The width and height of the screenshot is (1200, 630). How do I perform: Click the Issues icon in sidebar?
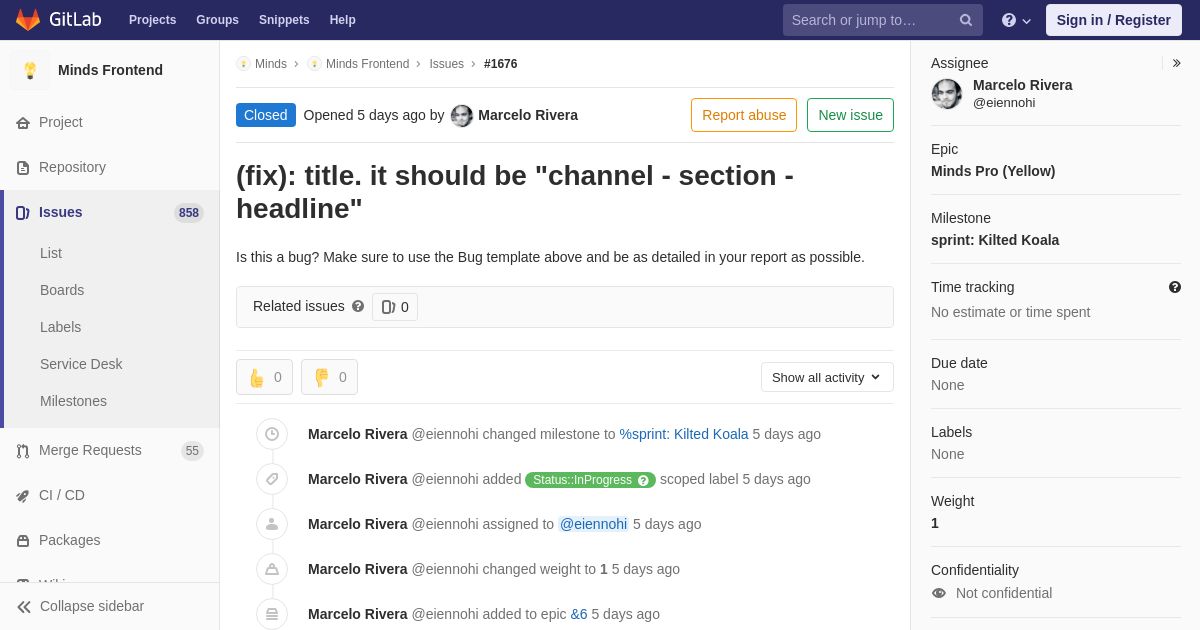(x=23, y=213)
